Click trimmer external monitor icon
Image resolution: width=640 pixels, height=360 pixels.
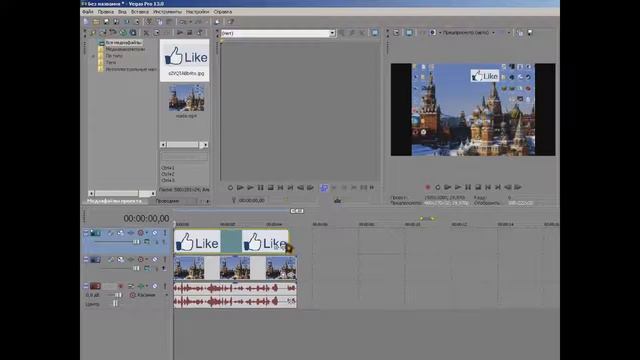[375, 33]
